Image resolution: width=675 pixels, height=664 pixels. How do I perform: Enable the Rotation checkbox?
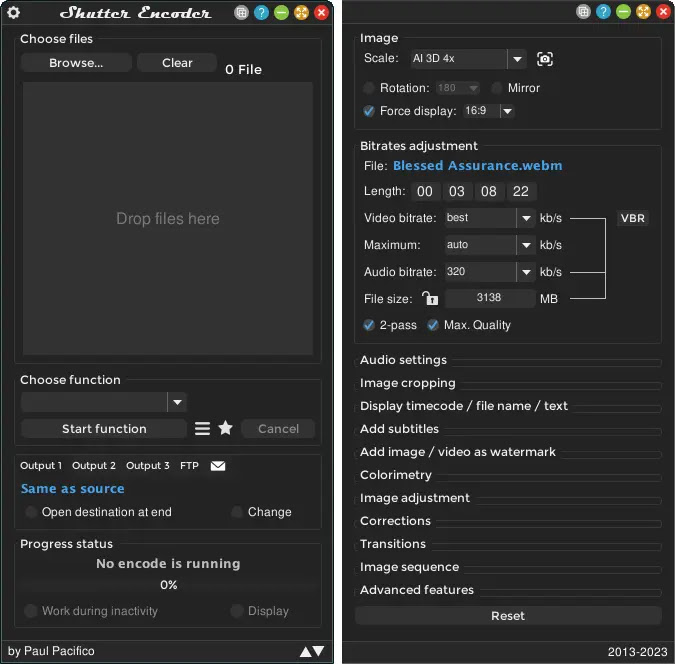(368, 88)
